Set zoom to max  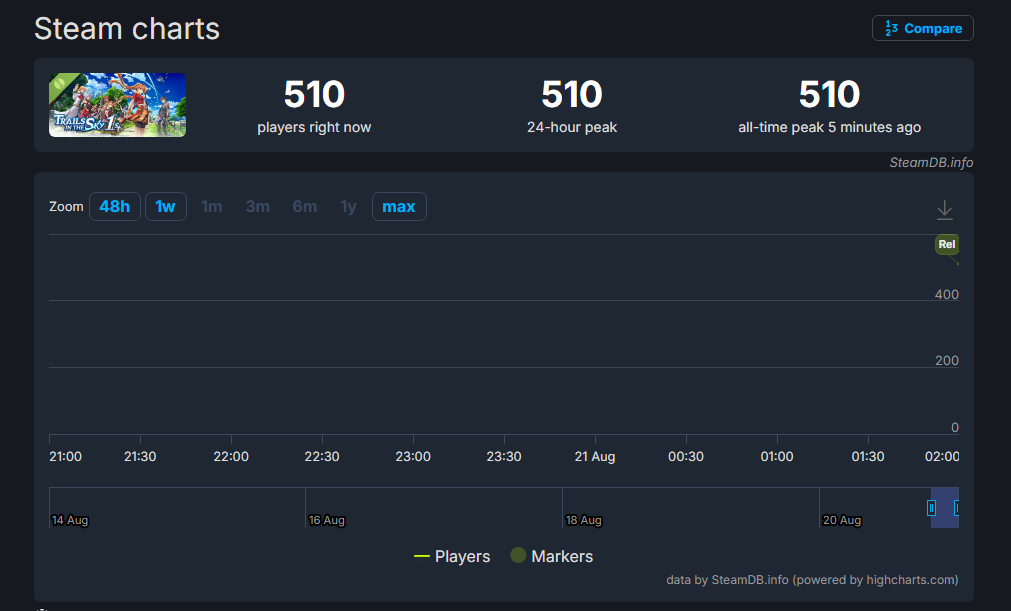coord(399,206)
